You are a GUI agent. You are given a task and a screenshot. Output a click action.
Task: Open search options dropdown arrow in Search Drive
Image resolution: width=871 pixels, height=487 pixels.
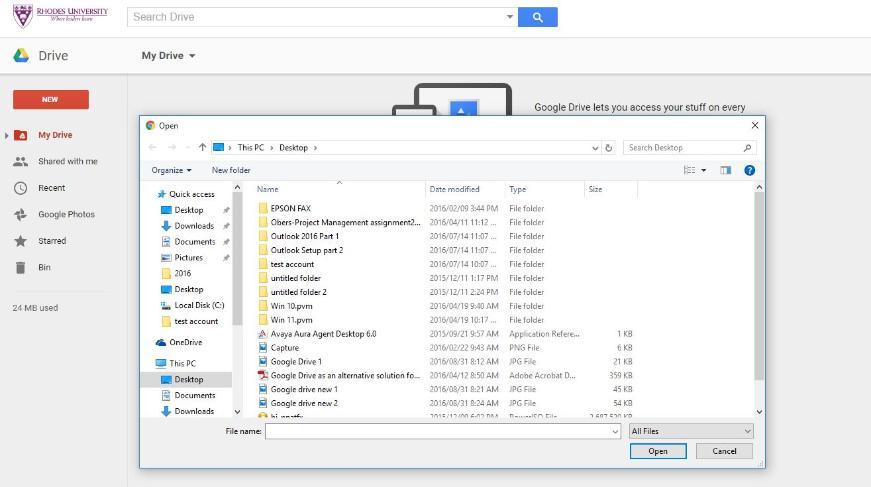point(509,17)
